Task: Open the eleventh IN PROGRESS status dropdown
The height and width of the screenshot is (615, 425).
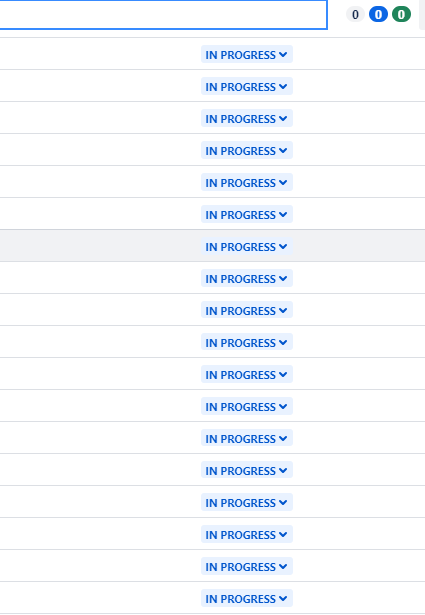Action: pyautogui.click(x=247, y=375)
